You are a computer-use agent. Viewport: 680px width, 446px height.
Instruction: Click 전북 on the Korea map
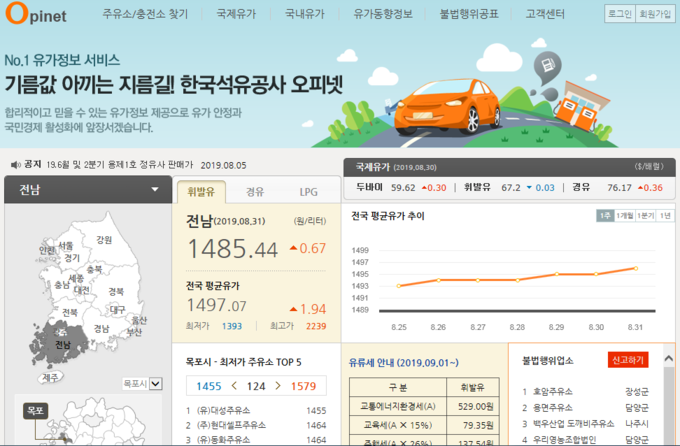click(x=70, y=312)
